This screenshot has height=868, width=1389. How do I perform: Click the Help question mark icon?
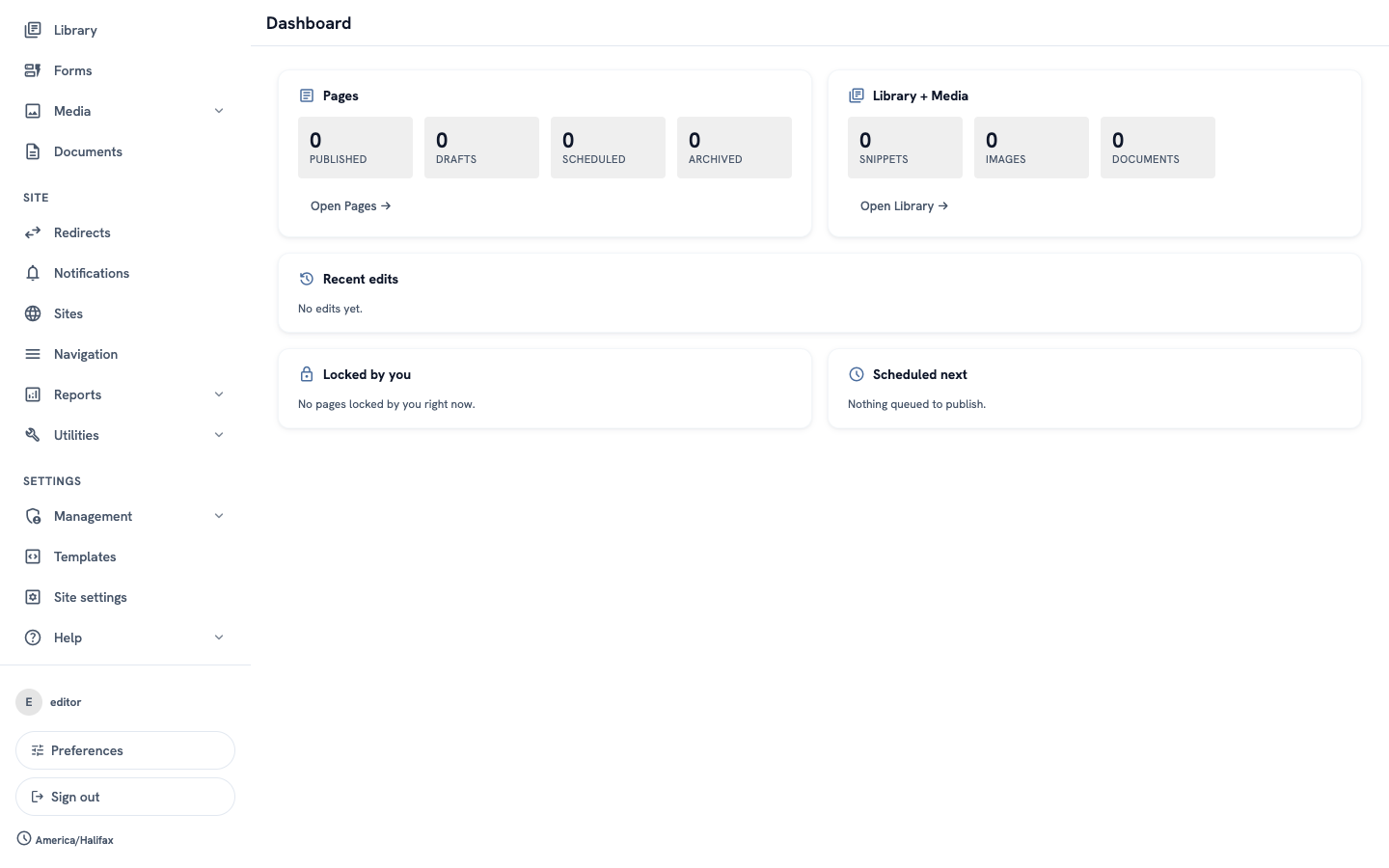[x=33, y=637]
